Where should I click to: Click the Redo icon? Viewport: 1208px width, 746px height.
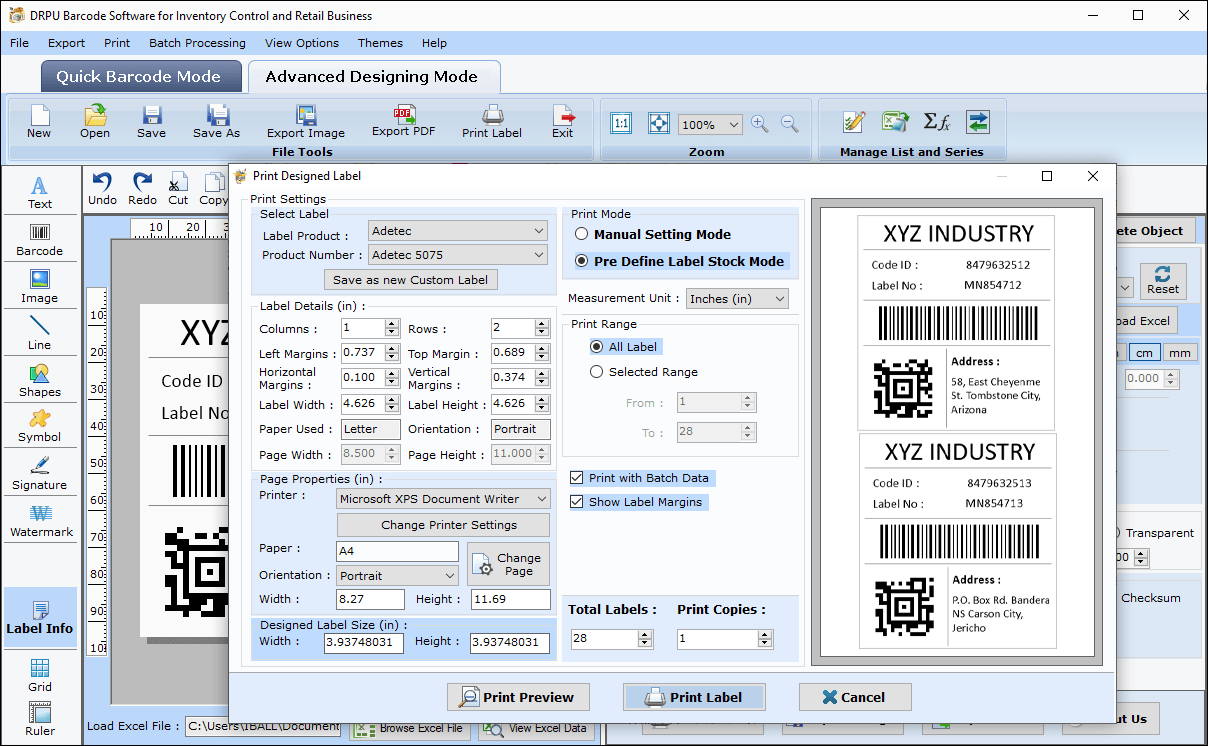(x=142, y=187)
